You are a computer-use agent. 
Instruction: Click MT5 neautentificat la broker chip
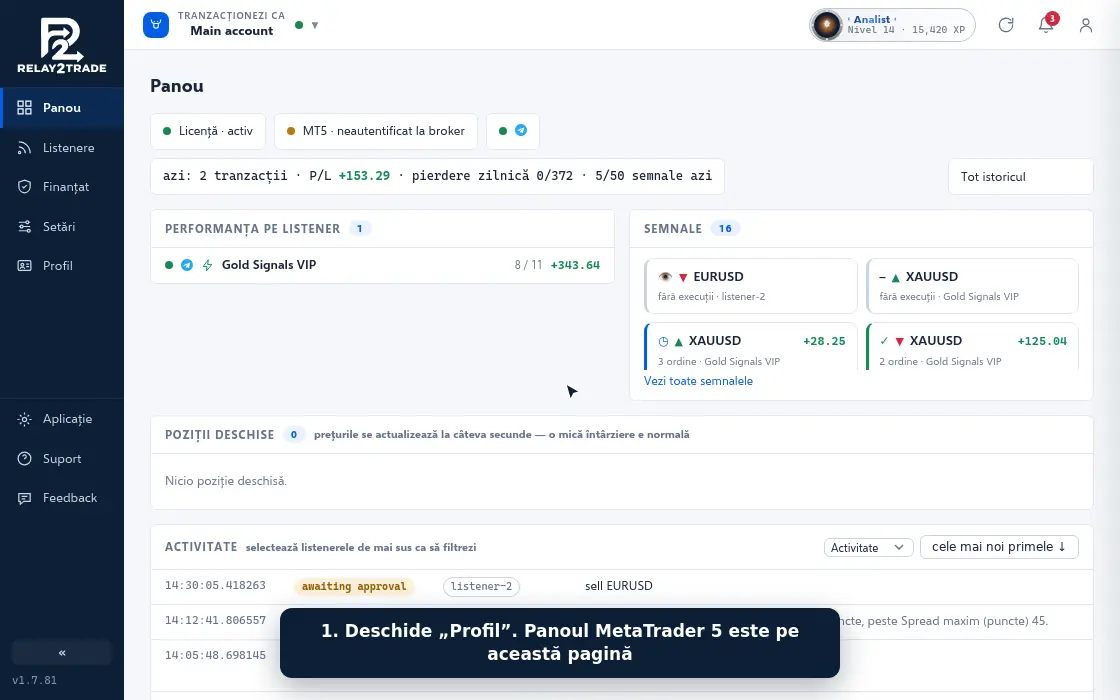tap(376, 131)
